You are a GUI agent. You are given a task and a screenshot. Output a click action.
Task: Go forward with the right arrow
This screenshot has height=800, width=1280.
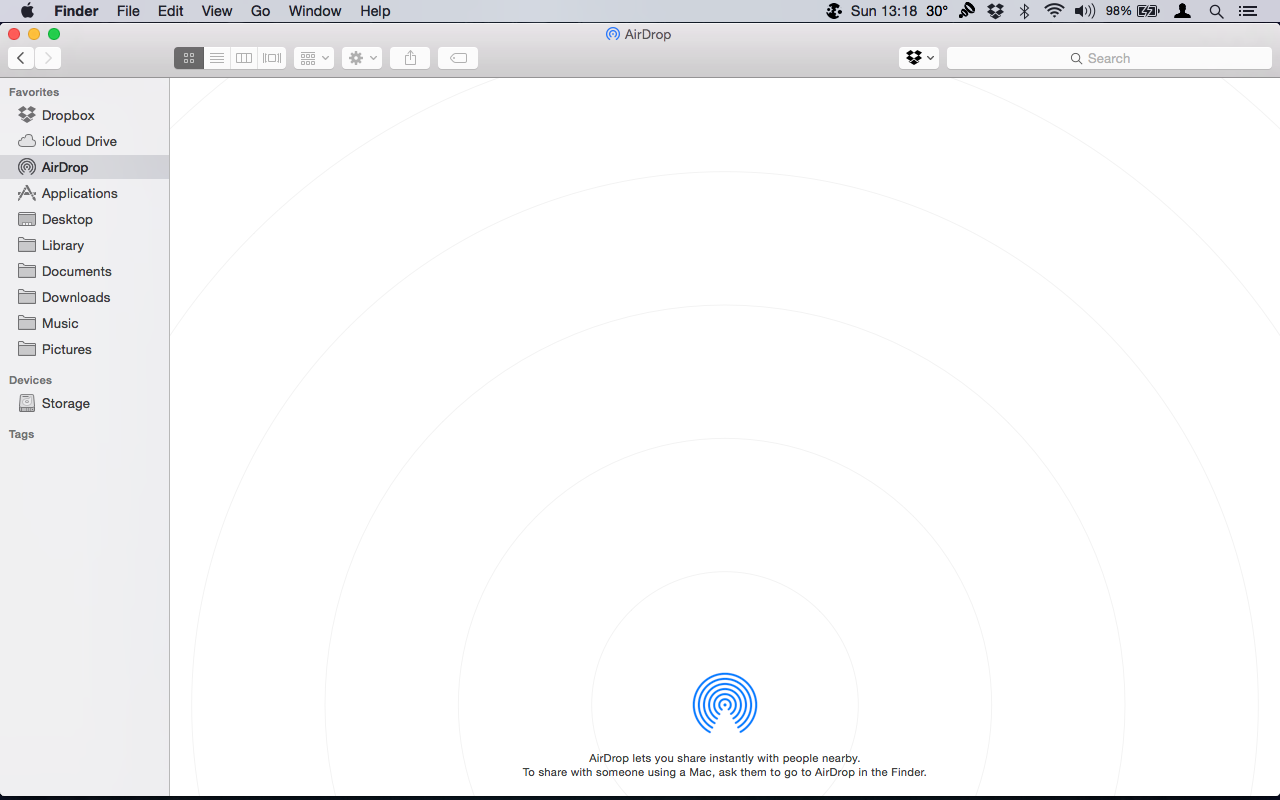(x=48, y=58)
